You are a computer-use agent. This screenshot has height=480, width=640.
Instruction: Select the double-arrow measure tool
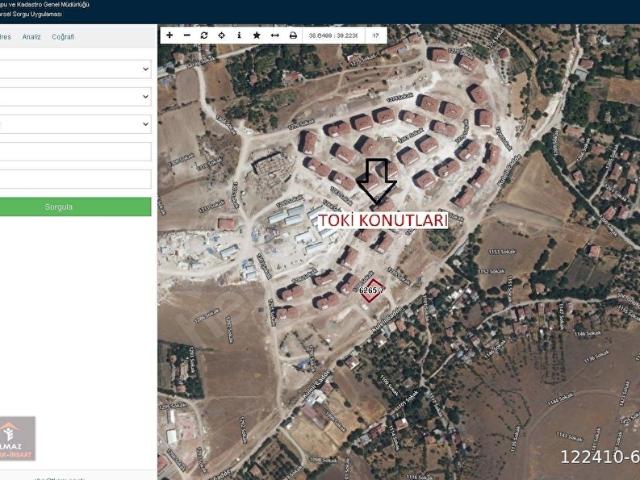tap(275, 36)
